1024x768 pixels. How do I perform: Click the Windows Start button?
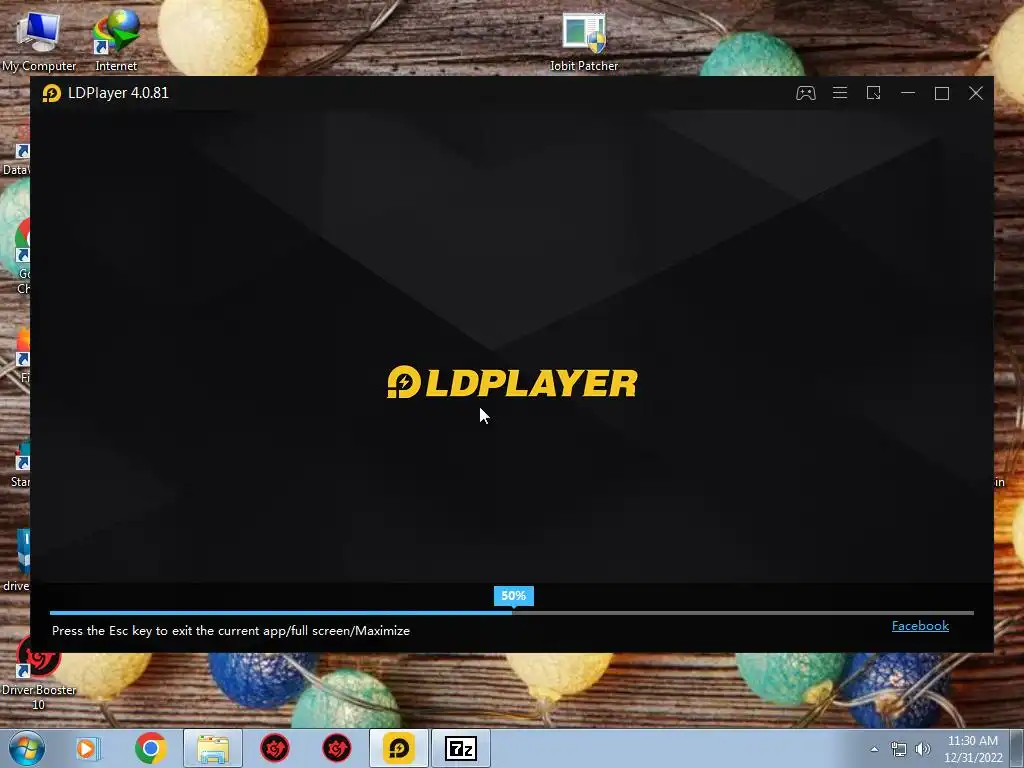(x=26, y=748)
